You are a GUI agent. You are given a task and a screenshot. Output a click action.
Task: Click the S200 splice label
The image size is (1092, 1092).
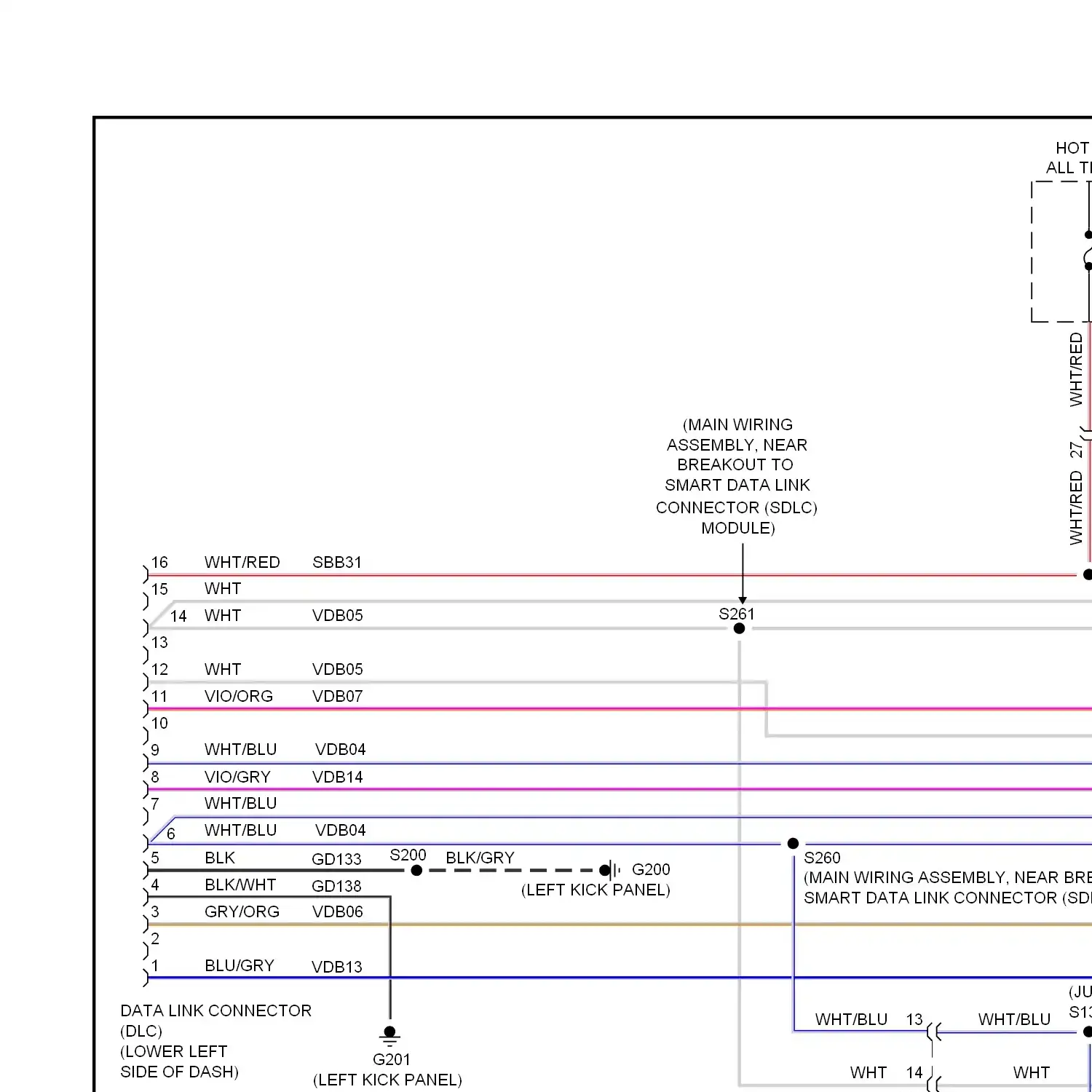tap(408, 855)
